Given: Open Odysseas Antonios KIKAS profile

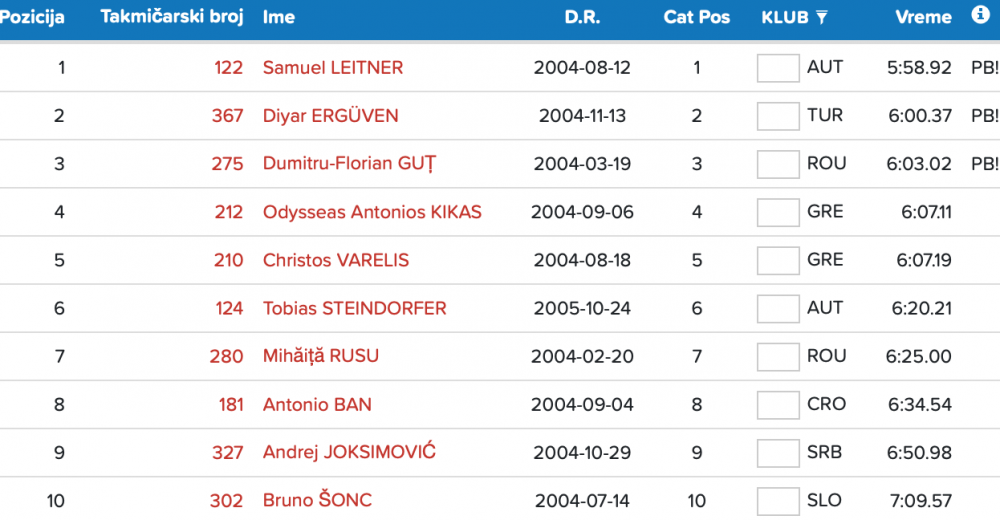Looking at the screenshot, I should coord(372,212).
